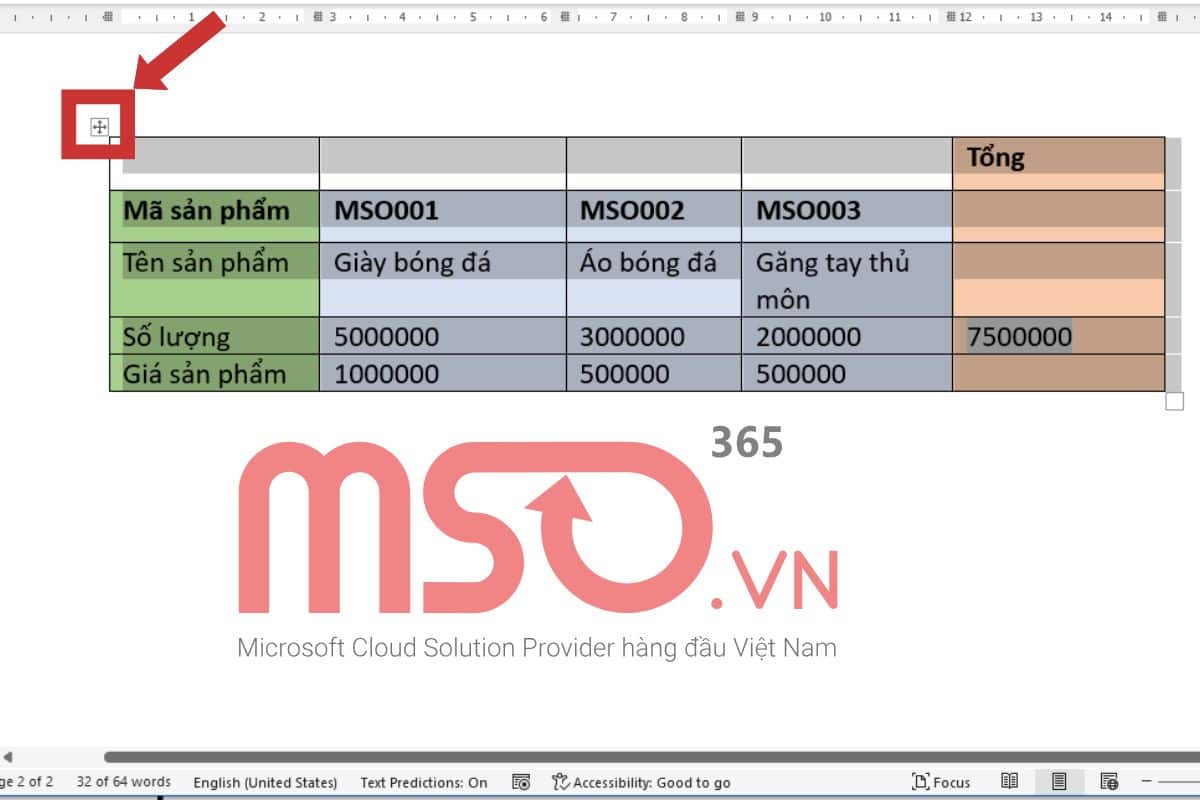The image size is (1200, 800).
Task: Toggle Text Predictions: On setting
Action: point(424,782)
